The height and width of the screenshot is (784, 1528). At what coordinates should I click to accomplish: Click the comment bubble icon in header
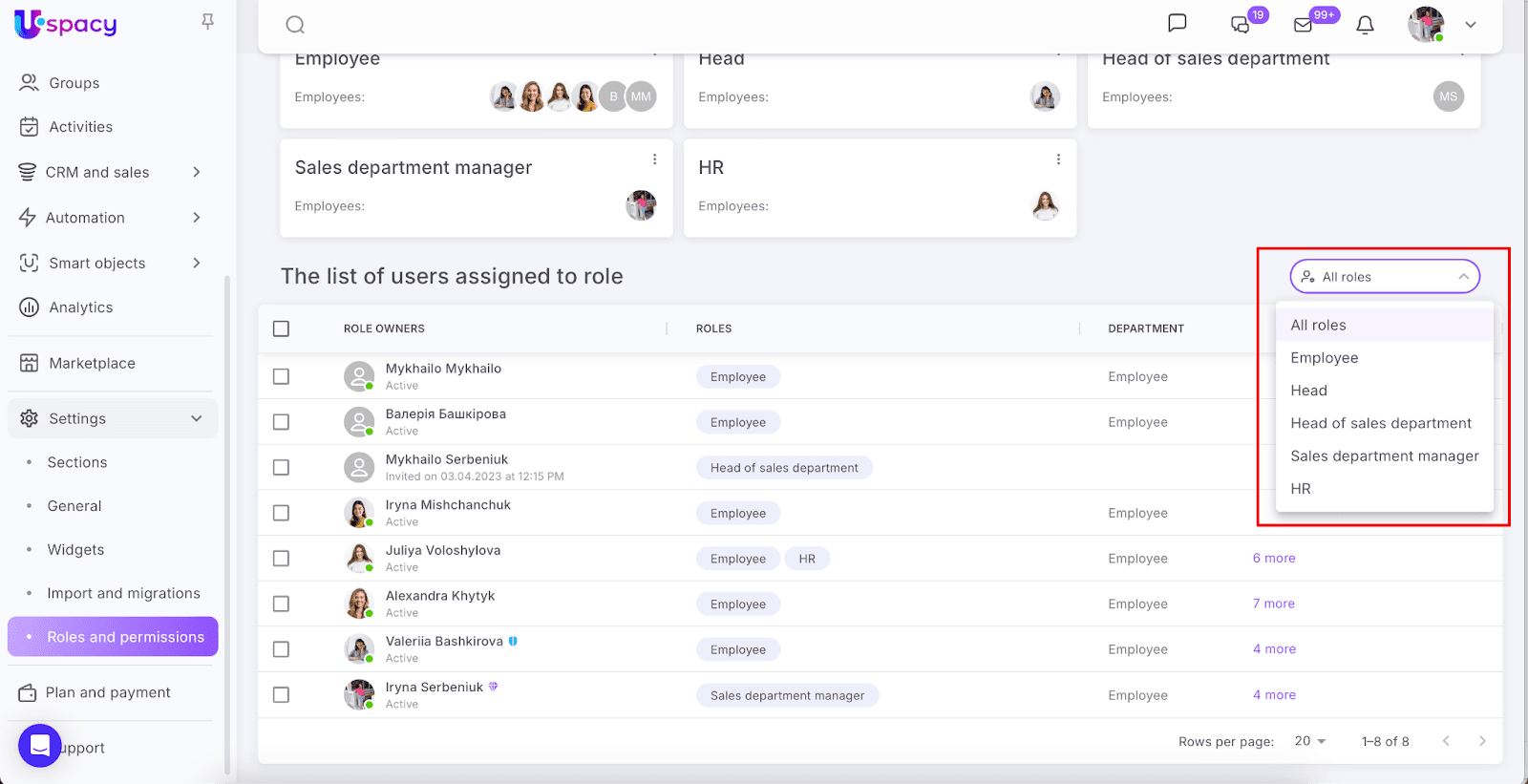tap(1178, 23)
